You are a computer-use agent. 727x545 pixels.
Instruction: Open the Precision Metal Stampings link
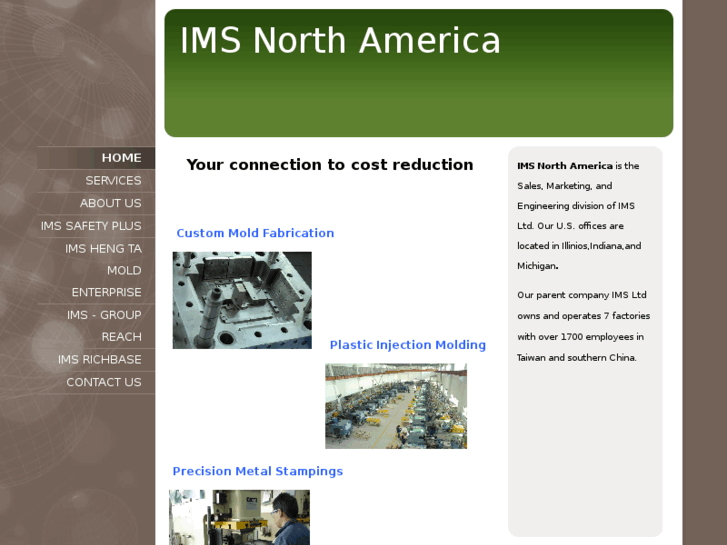258,471
